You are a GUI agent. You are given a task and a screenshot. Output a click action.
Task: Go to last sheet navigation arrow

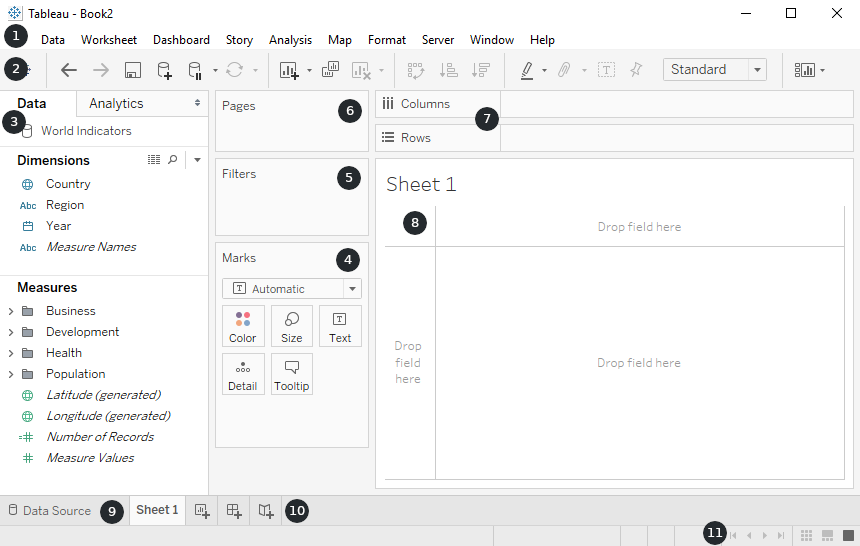tap(781, 536)
